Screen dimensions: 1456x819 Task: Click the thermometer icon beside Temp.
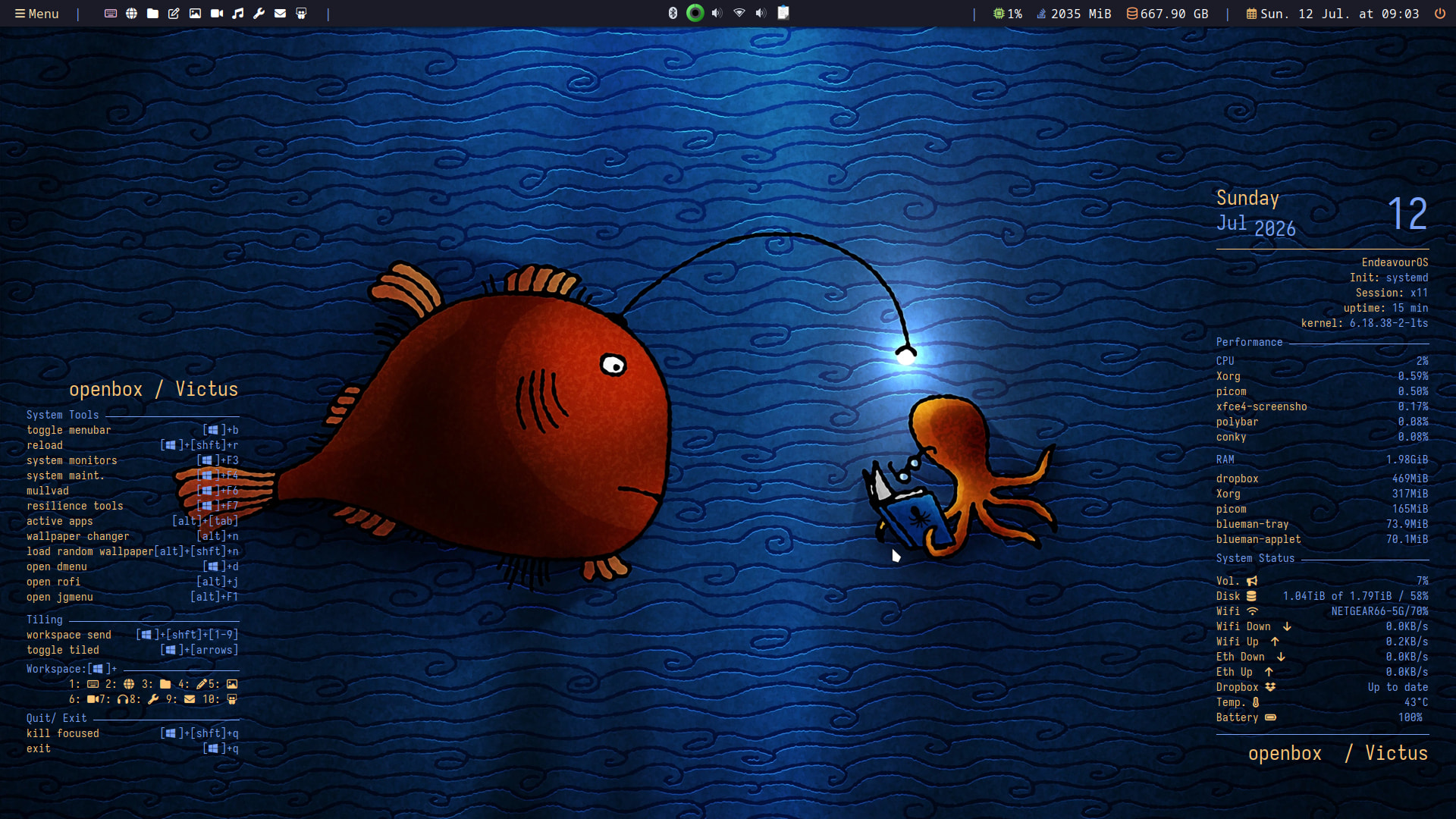point(1256,702)
